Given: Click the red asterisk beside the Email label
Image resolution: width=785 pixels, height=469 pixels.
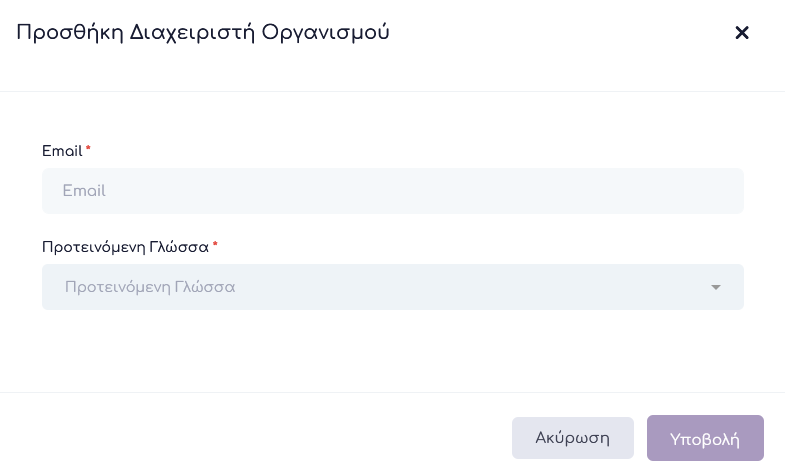Looking at the screenshot, I should 88,150.
